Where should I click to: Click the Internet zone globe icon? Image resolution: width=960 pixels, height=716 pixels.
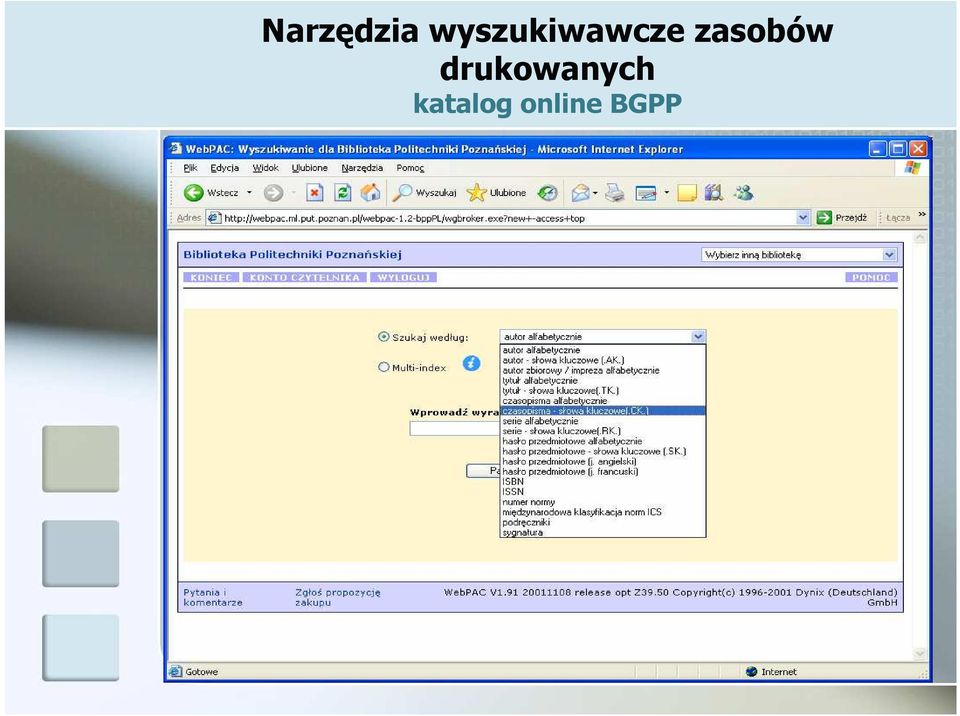coord(752,672)
